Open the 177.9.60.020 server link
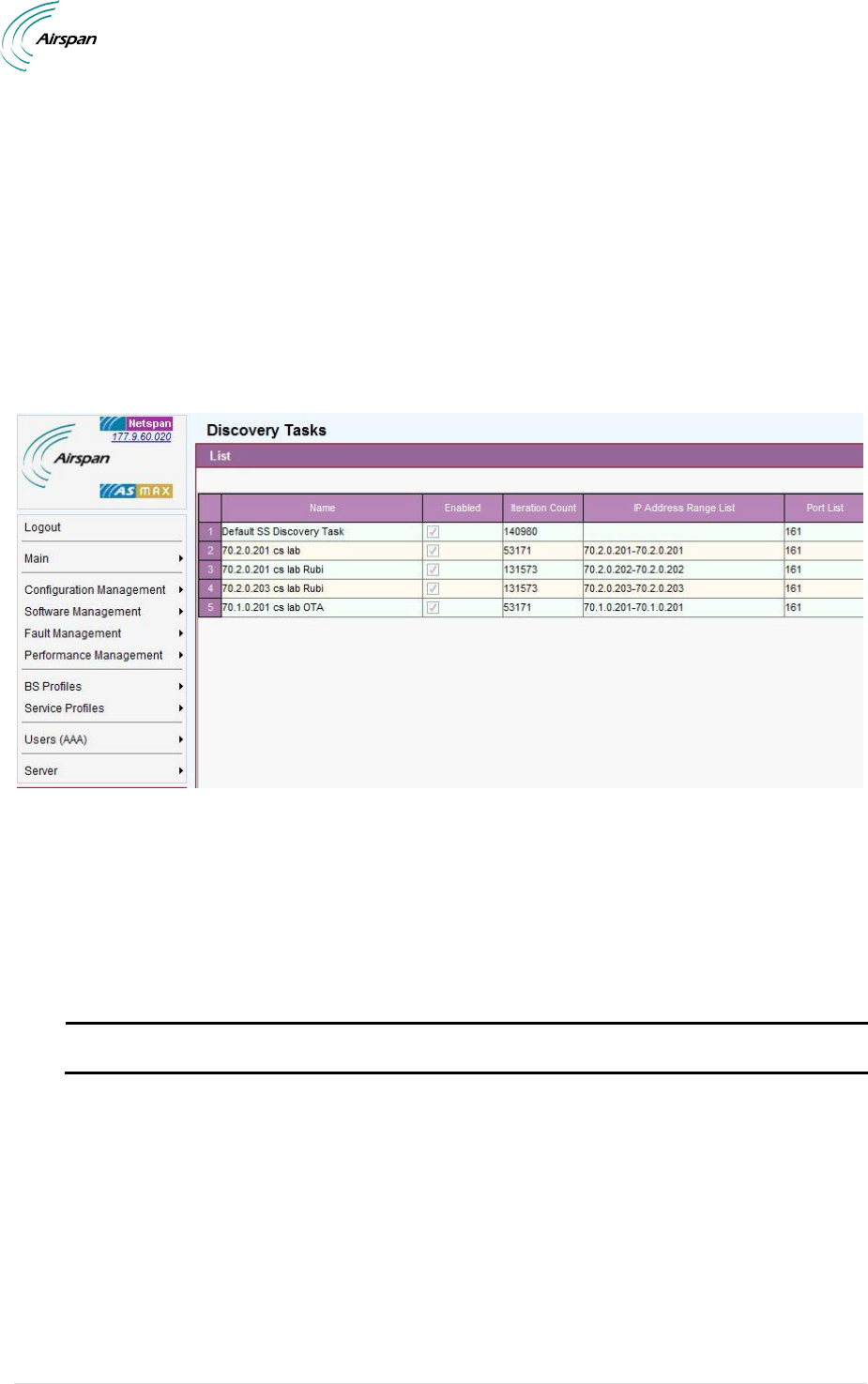Screen dimensions: 868x1384 142,436
